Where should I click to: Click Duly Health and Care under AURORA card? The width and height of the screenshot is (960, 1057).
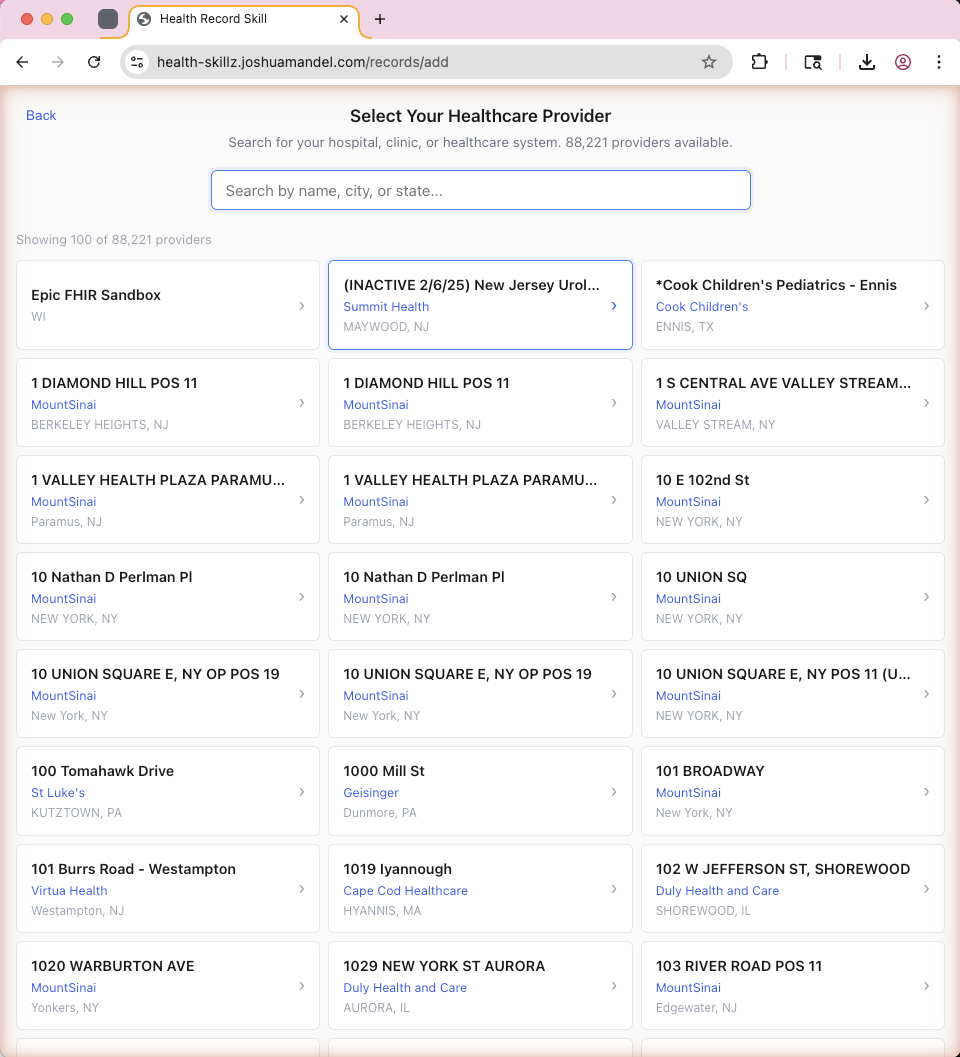(x=404, y=987)
